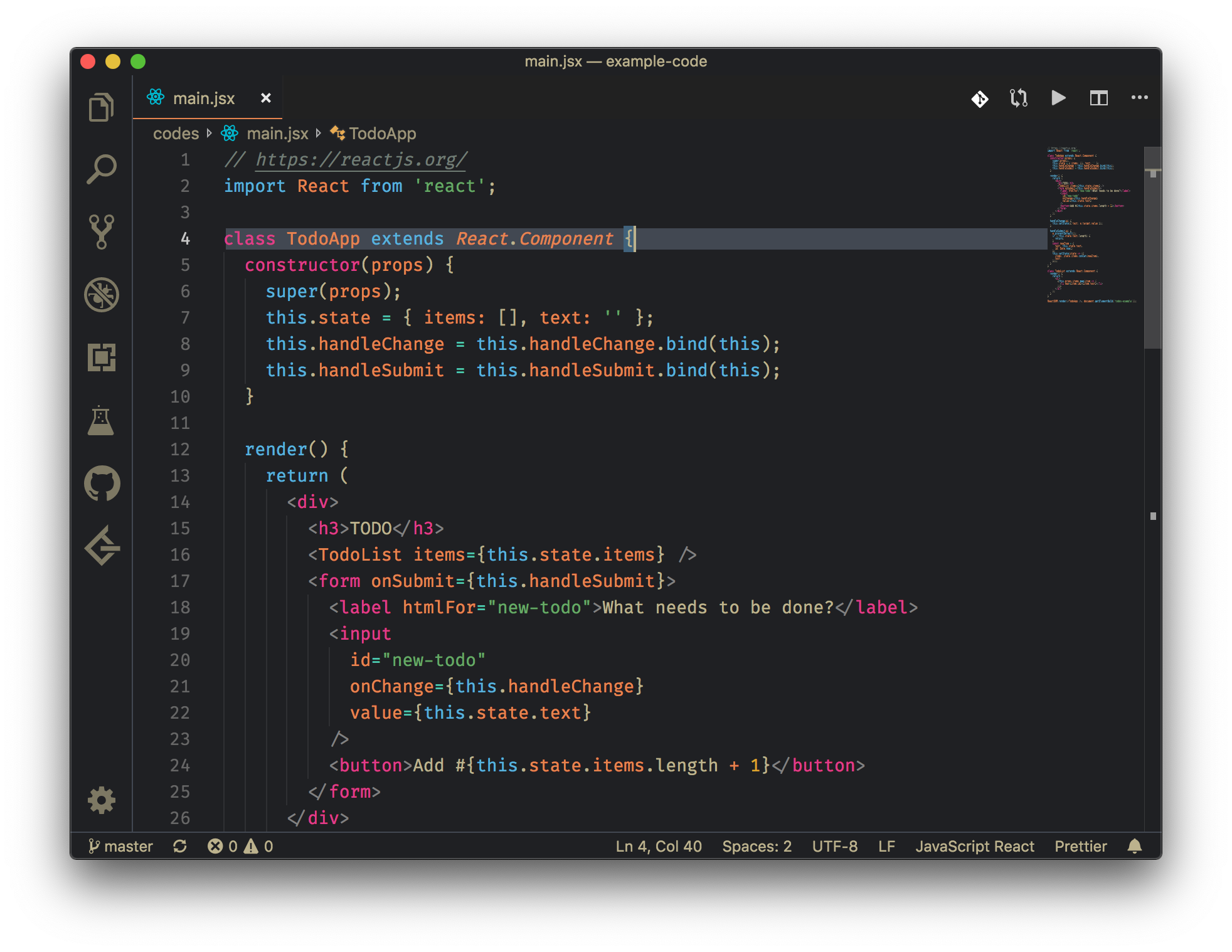Open the codes breadcrumb dropdown
Image resolution: width=1232 pixels, height=952 pixels.
coord(176,133)
